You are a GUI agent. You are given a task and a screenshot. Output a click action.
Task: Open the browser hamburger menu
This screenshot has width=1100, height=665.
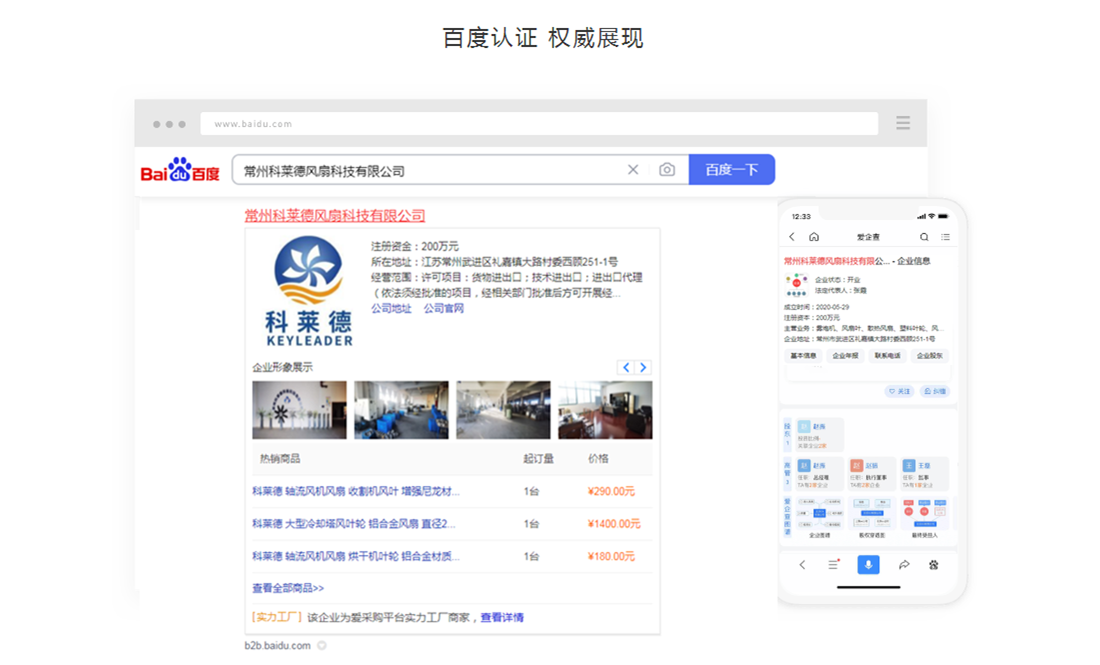click(903, 123)
